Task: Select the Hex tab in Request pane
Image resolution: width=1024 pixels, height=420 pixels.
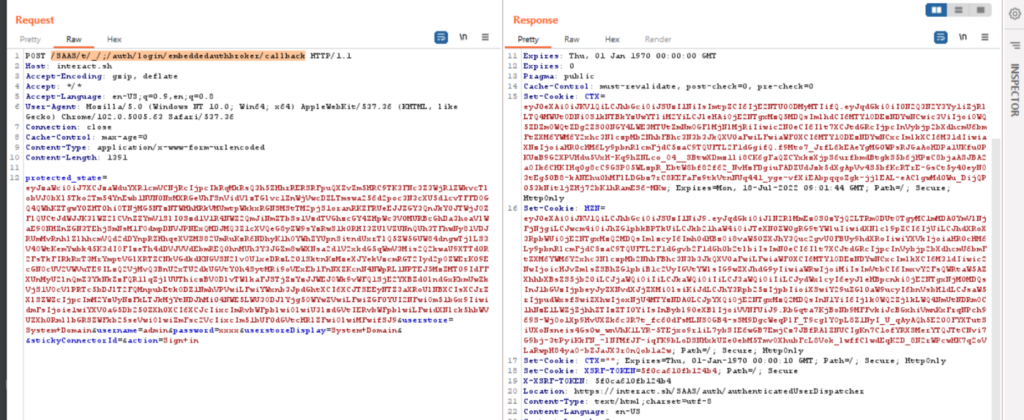Action: coord(114,39)
